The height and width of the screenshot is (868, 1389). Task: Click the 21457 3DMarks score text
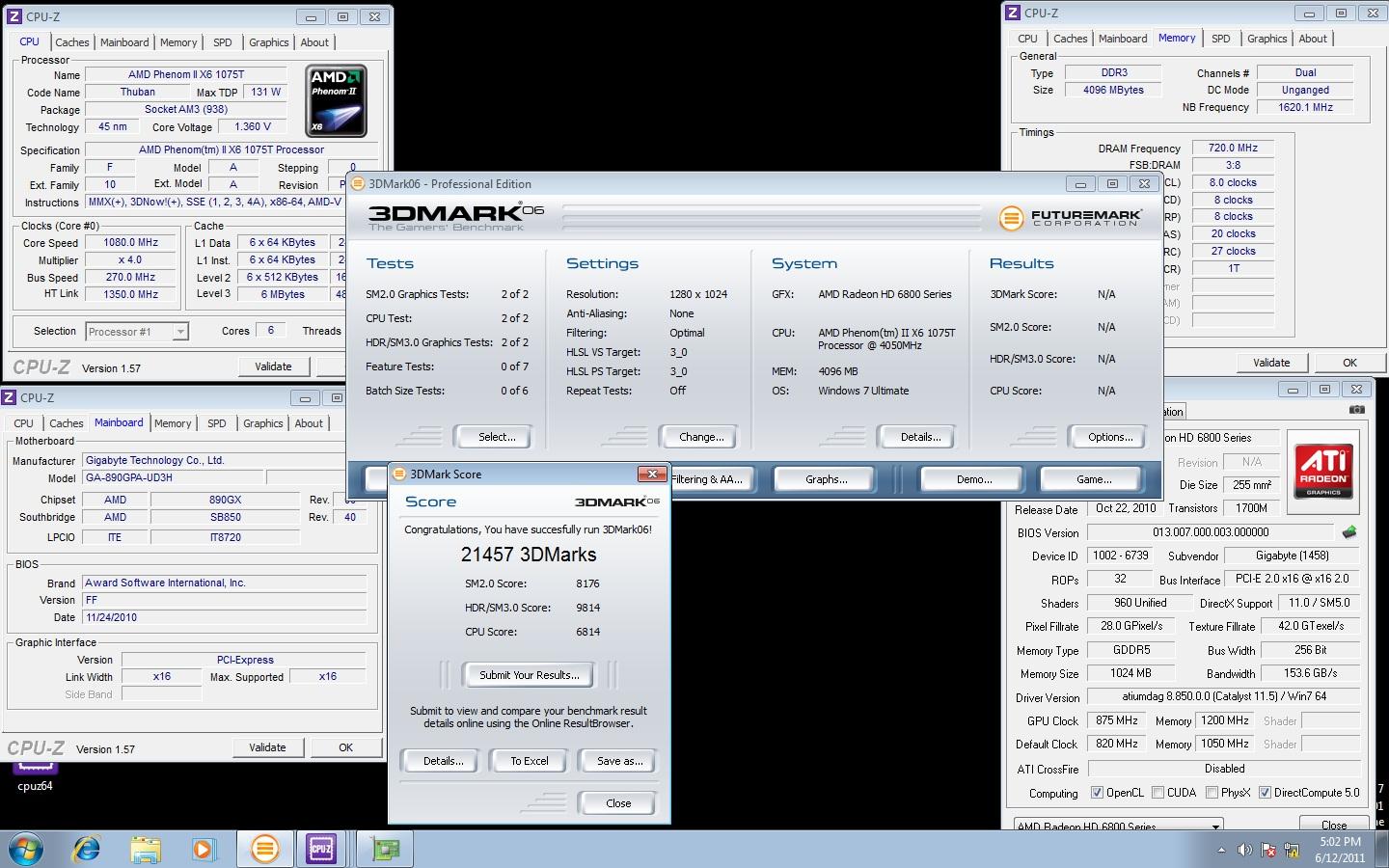click(x=529, y=555)
